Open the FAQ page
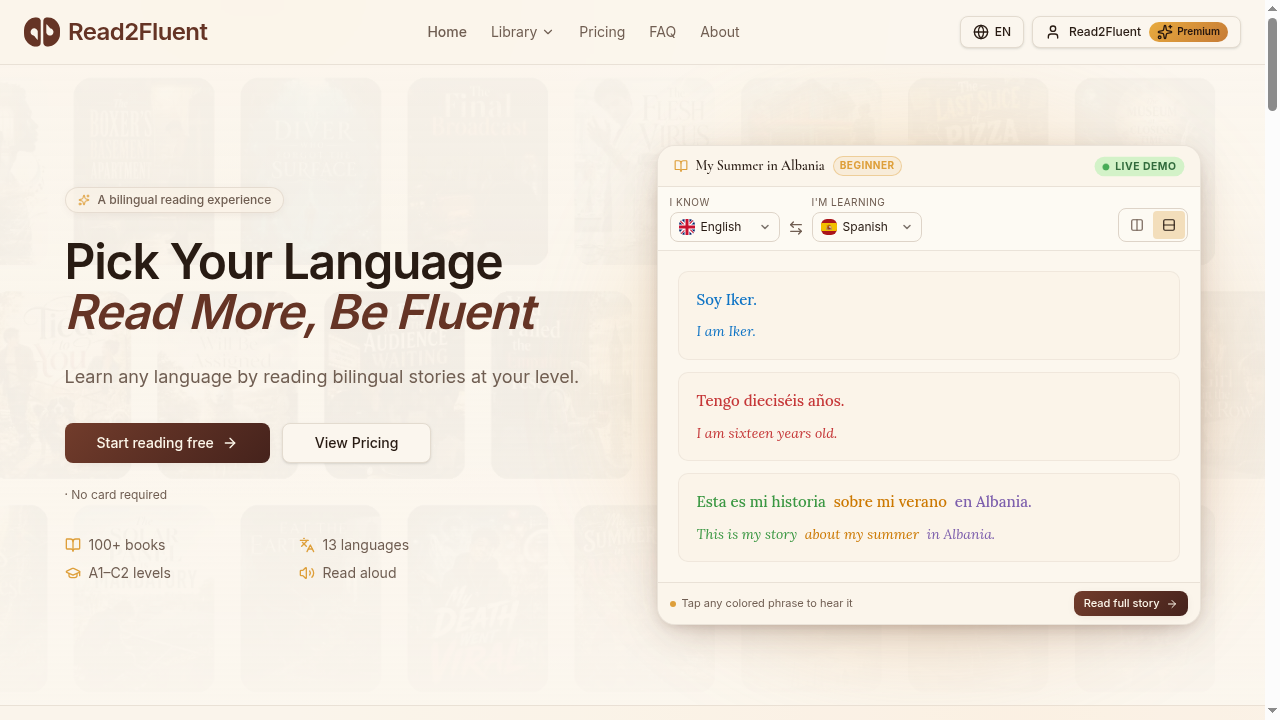1280x720 pixels. pyautogui.click(x=663, y=32)
